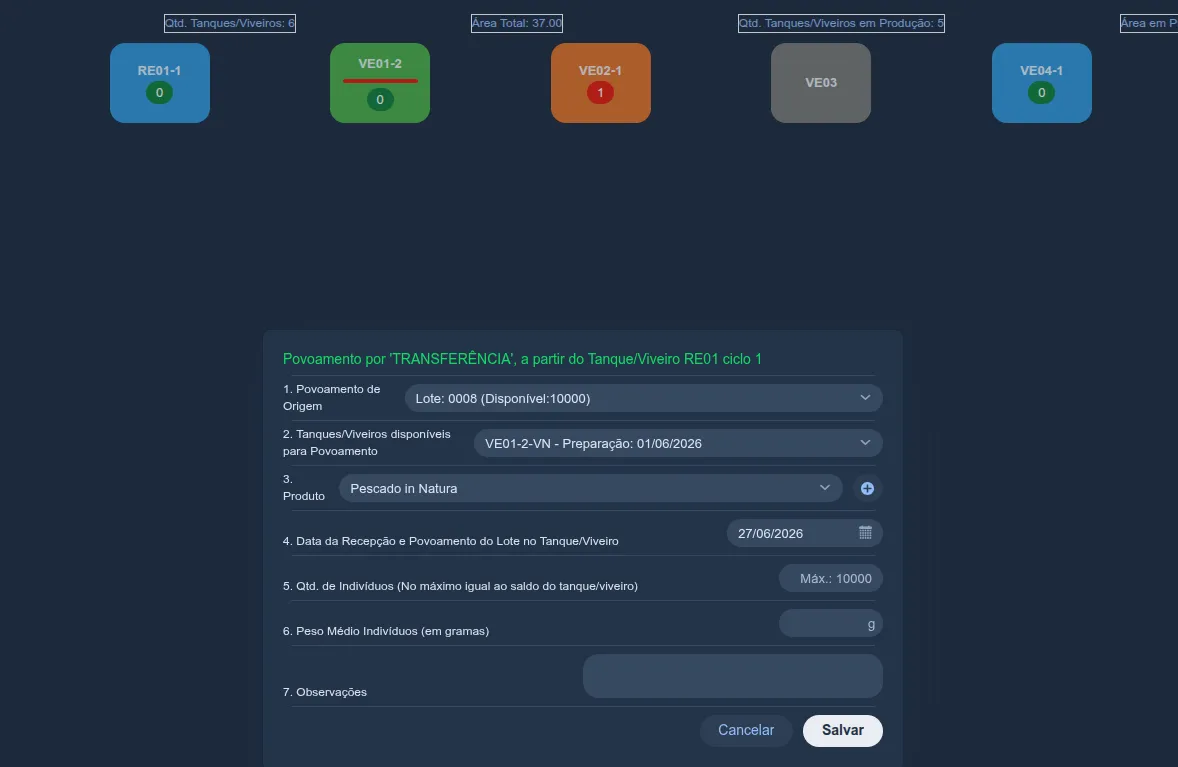Open the orange VE02-1 tank card

click(600, 83)
